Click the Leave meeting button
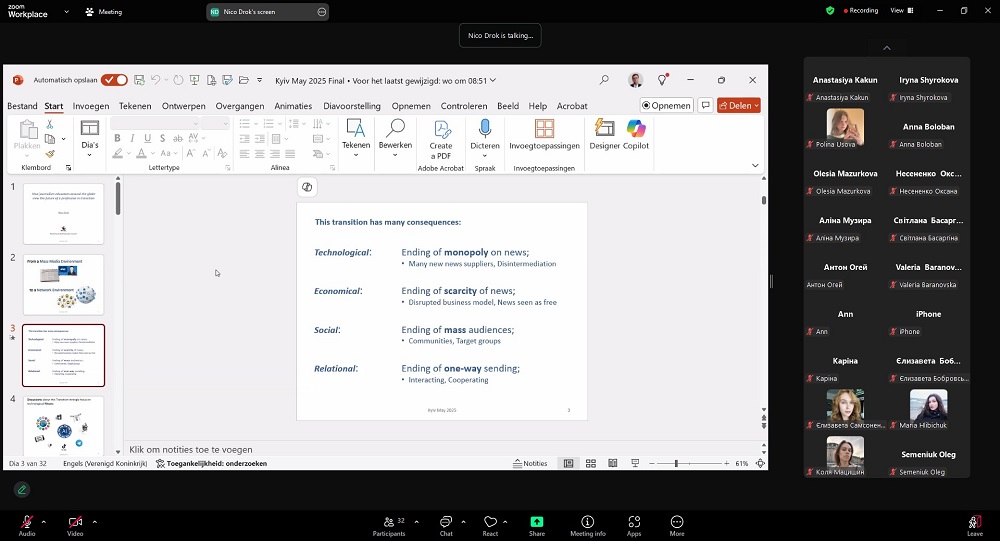The image size is (1000, 541). pos(974,526)
